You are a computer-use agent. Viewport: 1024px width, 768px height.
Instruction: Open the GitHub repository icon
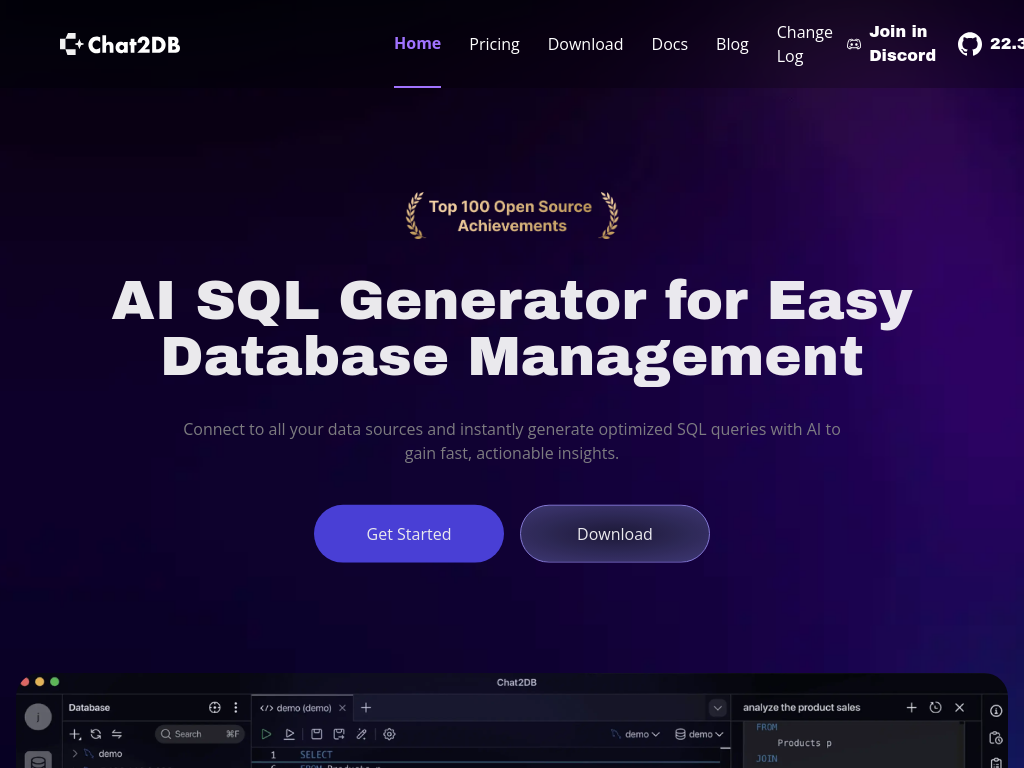[x=969, y=44]
